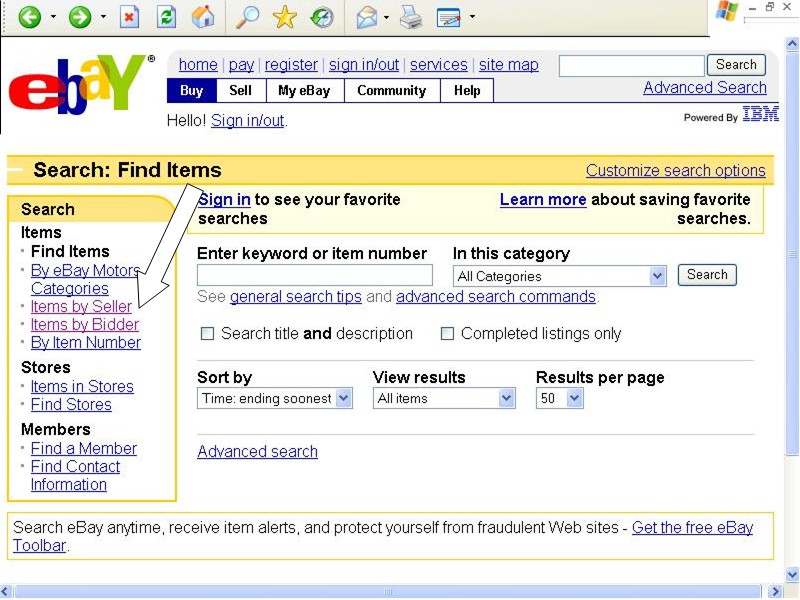Open the Sort by dropdown
Screen dimensions: 800x600
pos(274,398)
